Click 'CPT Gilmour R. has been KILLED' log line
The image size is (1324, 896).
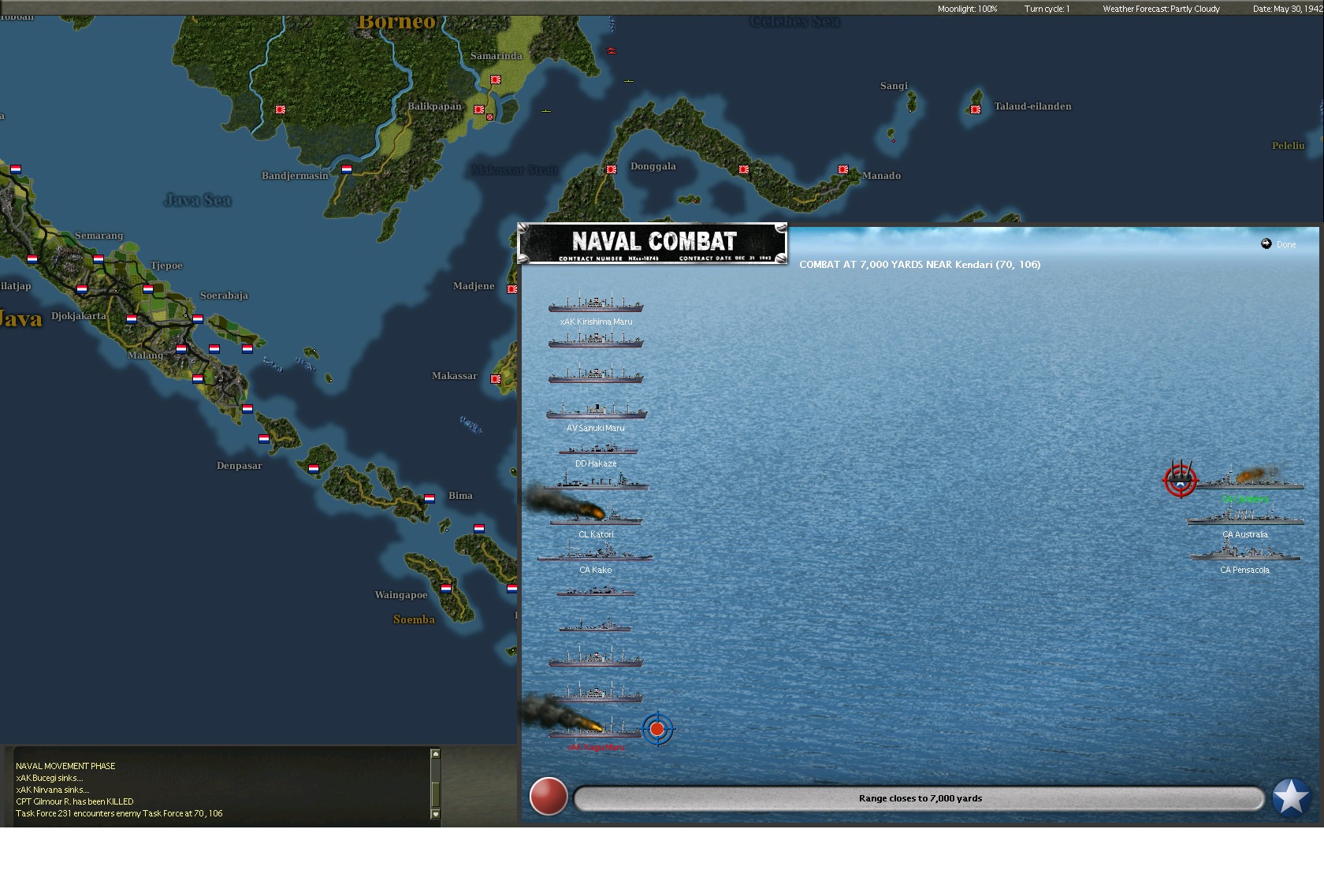point(75,801)
